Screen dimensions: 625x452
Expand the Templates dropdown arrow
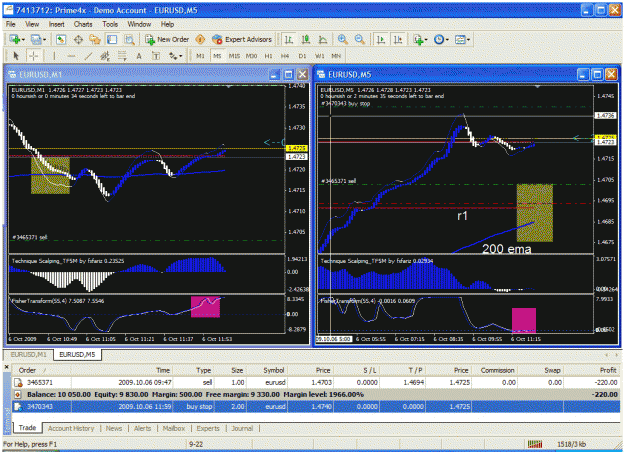468,40
